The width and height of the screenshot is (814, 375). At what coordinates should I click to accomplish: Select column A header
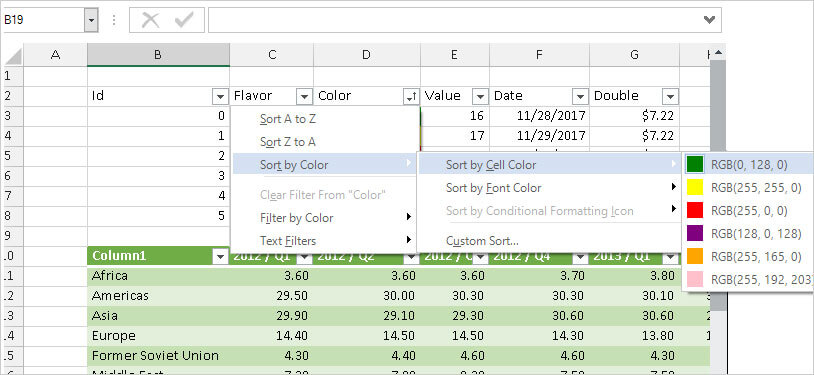coord(56,56)
